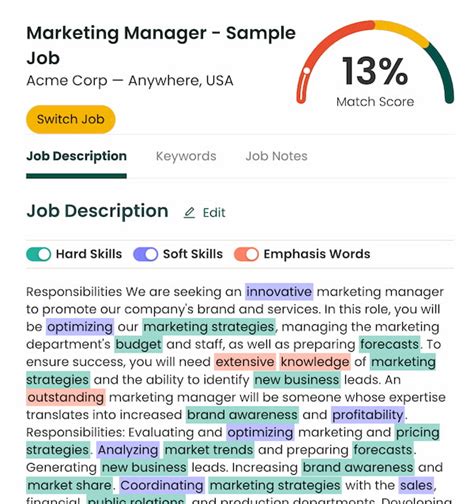The image size is (474, 504).
Task: Click the highlighted word innovative
Action: (x=279, y=292)
